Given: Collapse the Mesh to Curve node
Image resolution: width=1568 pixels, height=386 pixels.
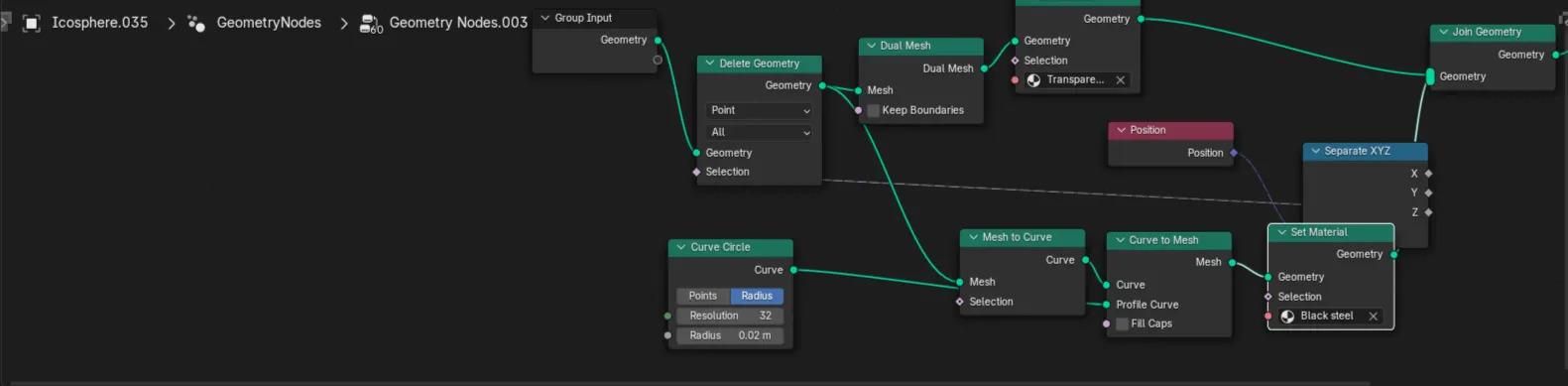Looking at the screenshot, I should (972, 237).
